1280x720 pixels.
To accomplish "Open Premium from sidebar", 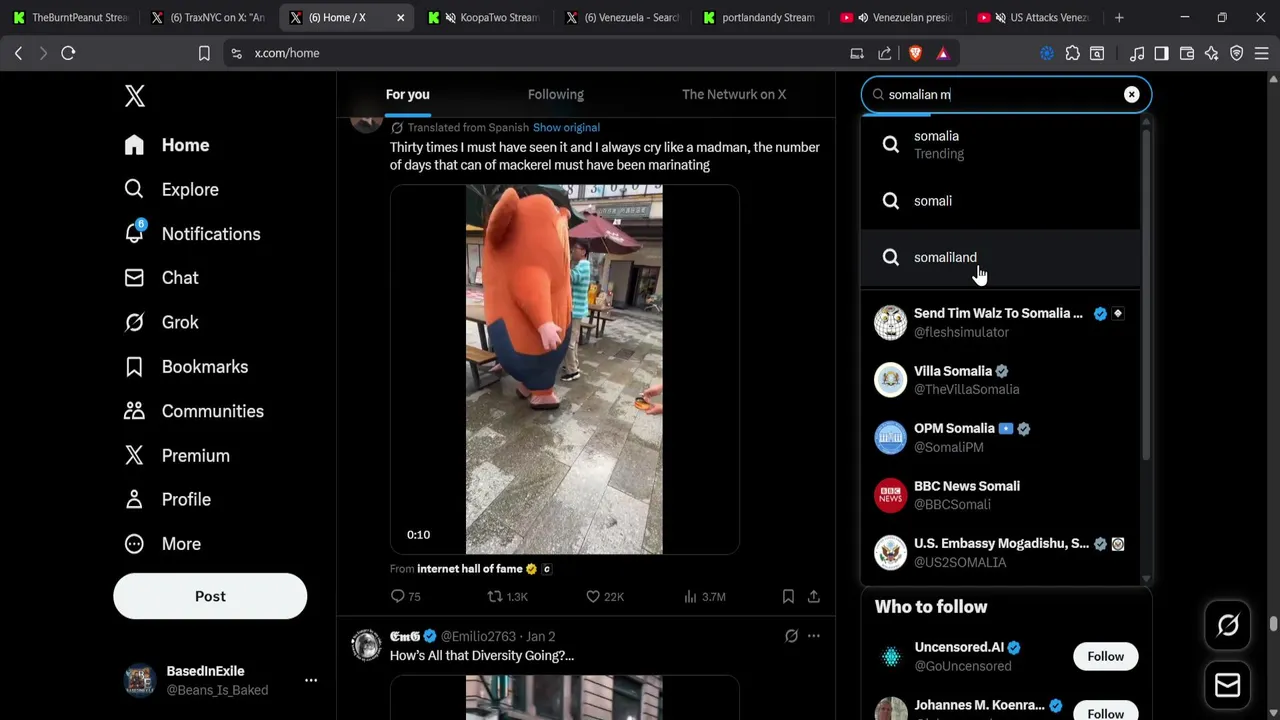I will (x=177, y=455).
